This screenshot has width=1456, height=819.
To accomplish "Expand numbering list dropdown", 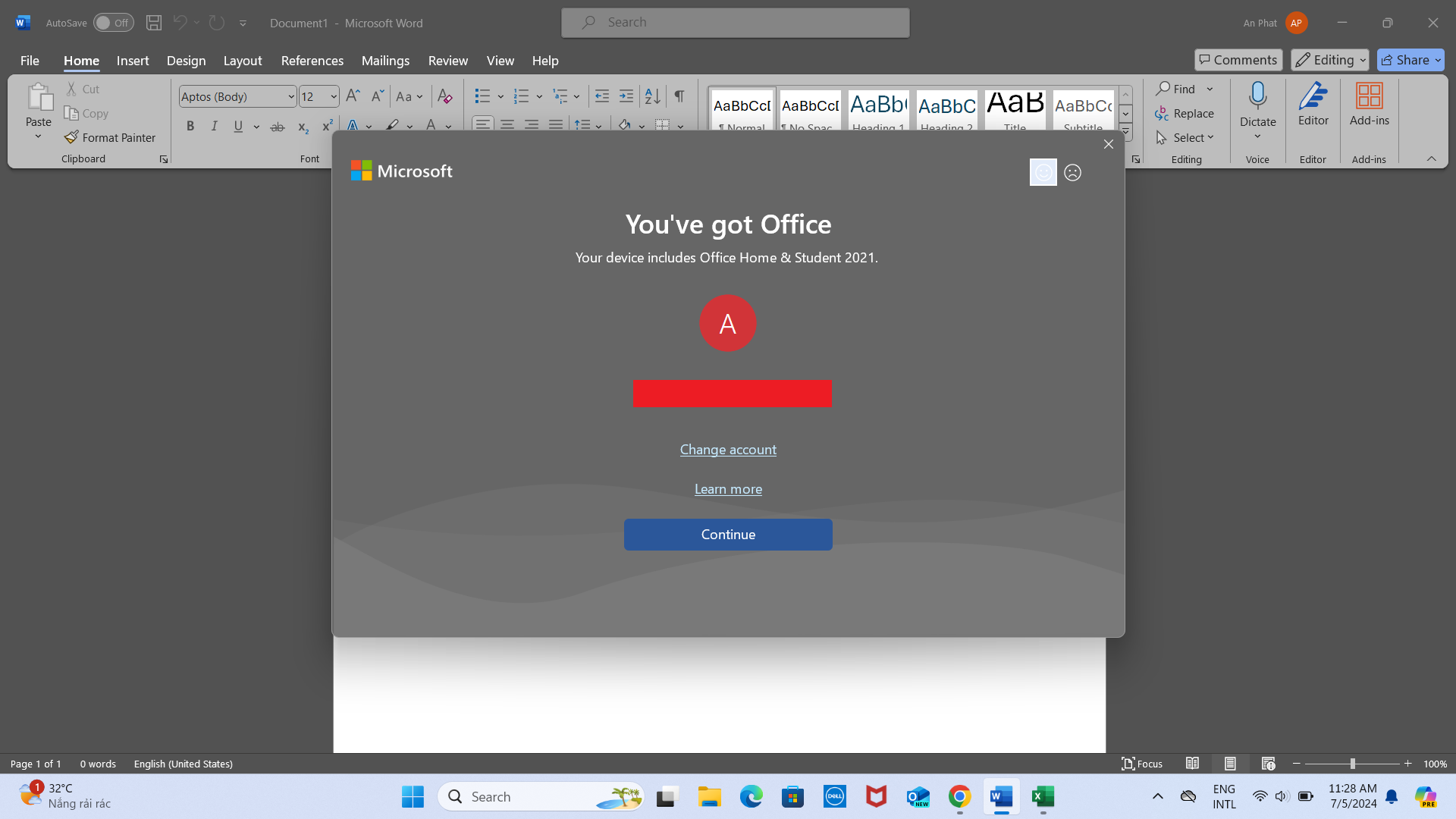I will coord(539,96).
